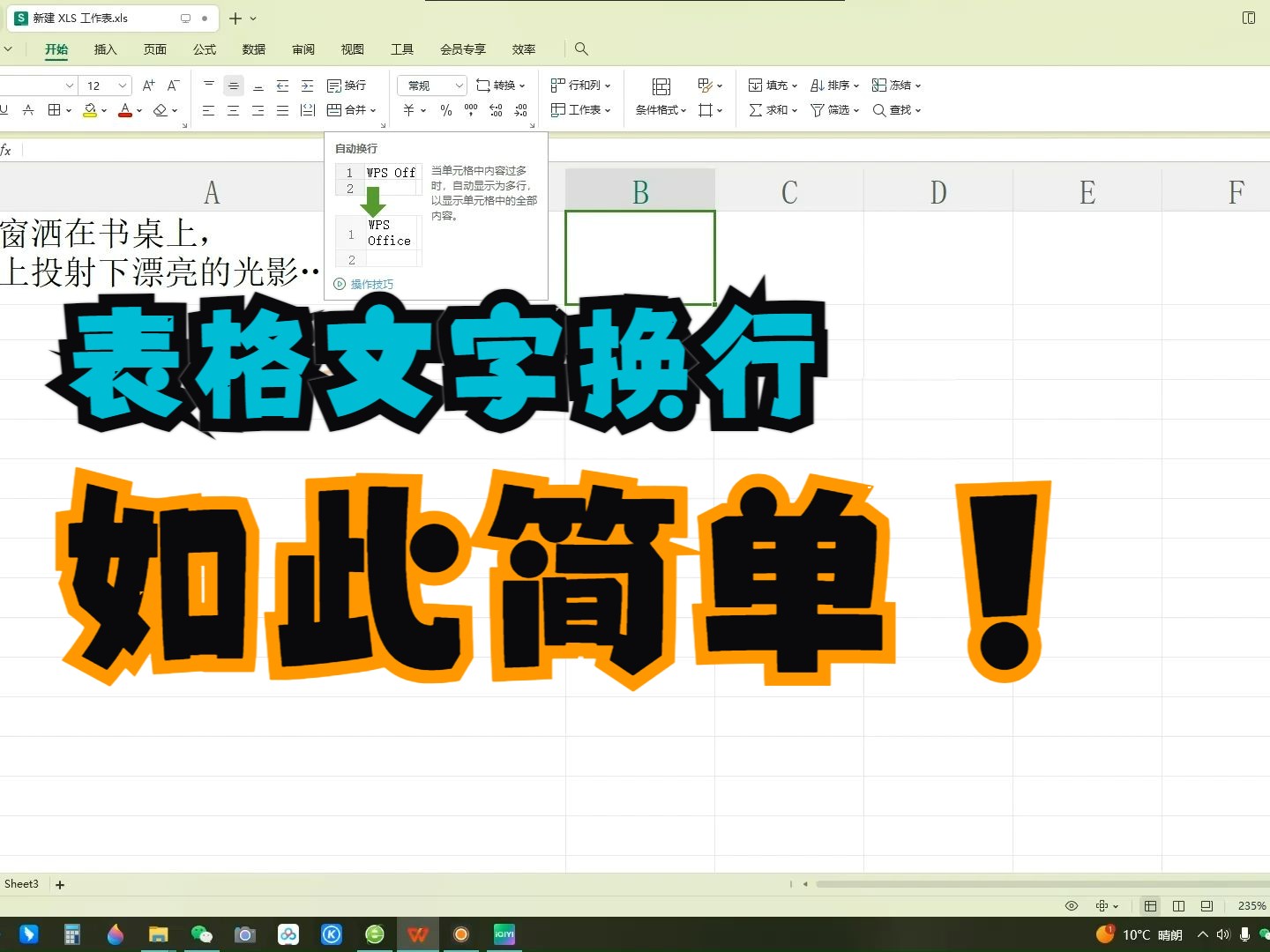Expand the 常规 number format dropdown
Screen dimensions: 1270x952
click(x=459, y=85)
